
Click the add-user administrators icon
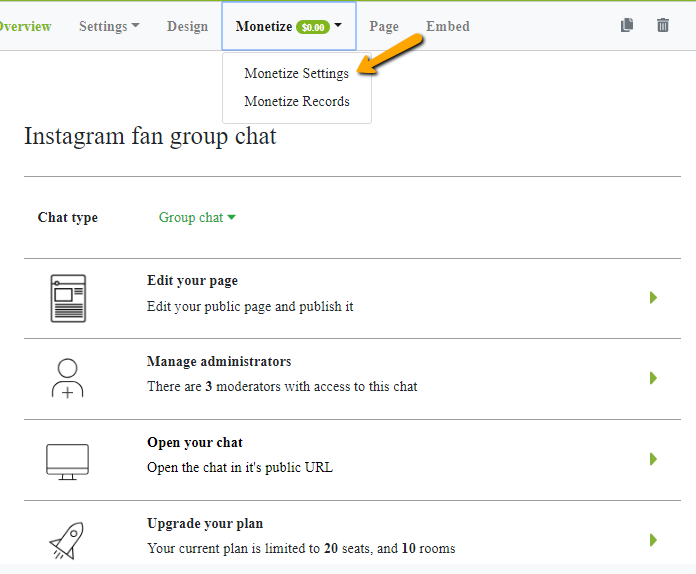point(67,379)
